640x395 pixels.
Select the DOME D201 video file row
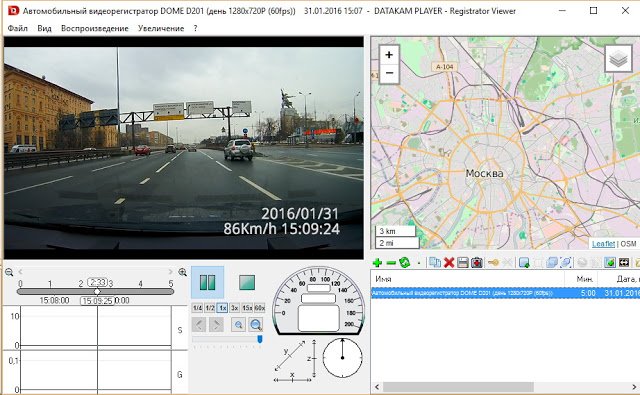click(x=505, y=293)
